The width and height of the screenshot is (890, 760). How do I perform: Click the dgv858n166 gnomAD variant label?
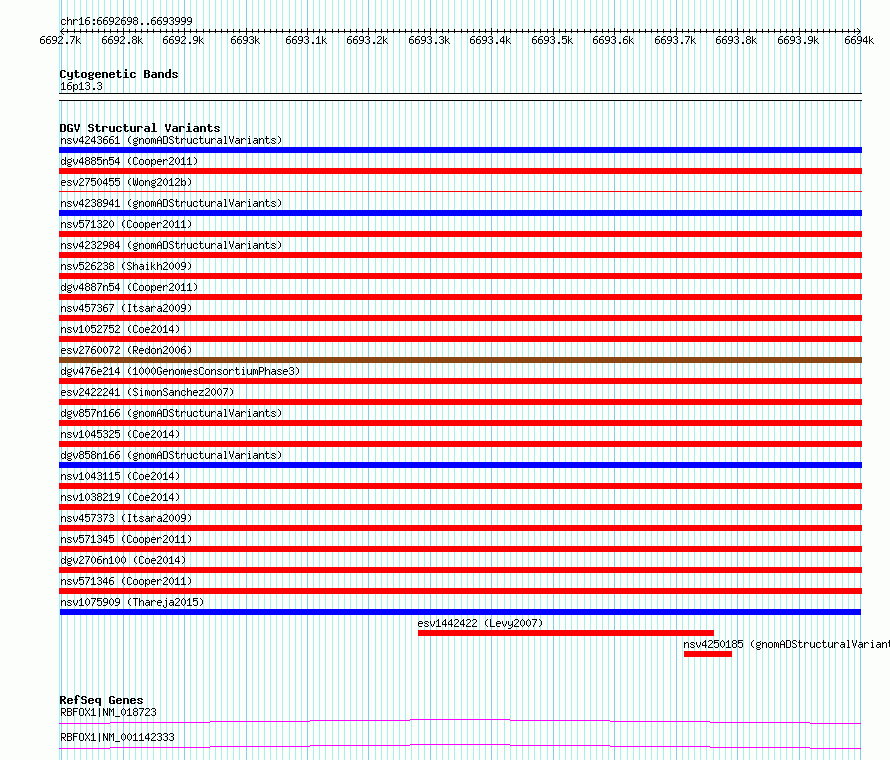pos(171,455)
